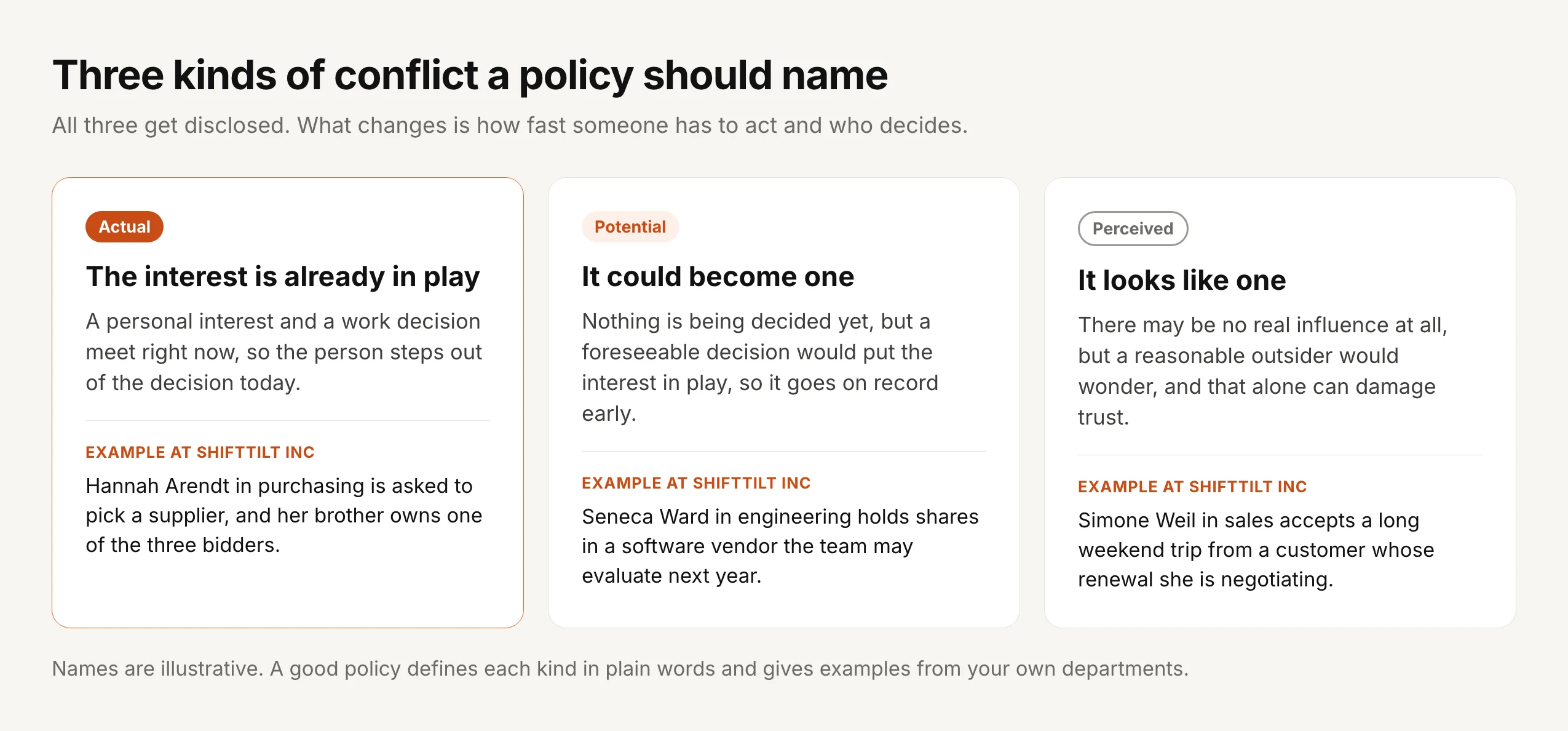Click the Actual badge
Image resolution: width=1568 pixels, height=731 pixels.
(x=124, y=226)
